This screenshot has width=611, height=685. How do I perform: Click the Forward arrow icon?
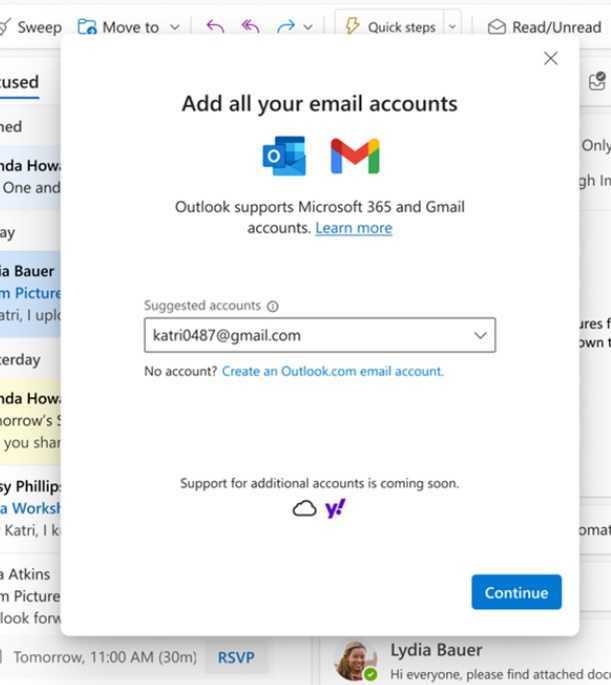tap(286, 27)
